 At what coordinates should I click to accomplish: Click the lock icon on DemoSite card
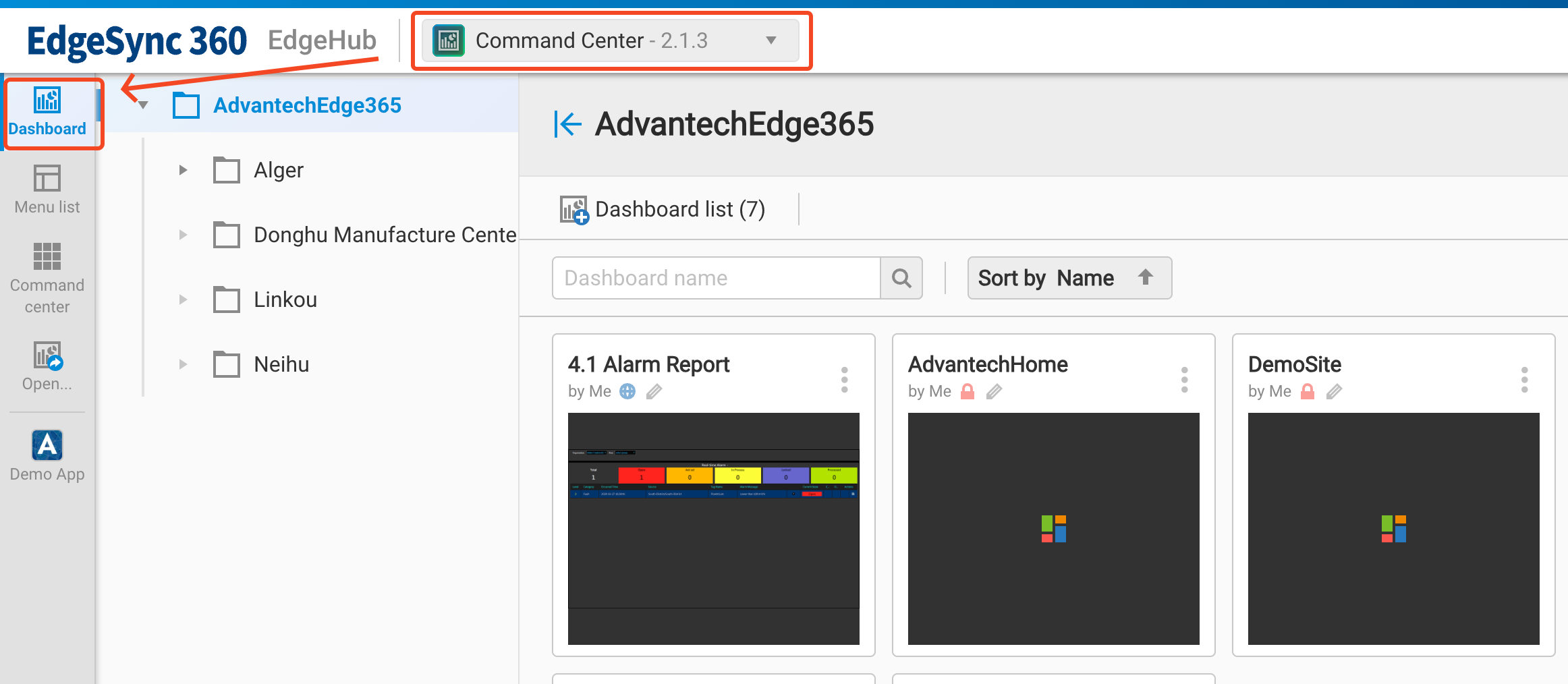1307,391
